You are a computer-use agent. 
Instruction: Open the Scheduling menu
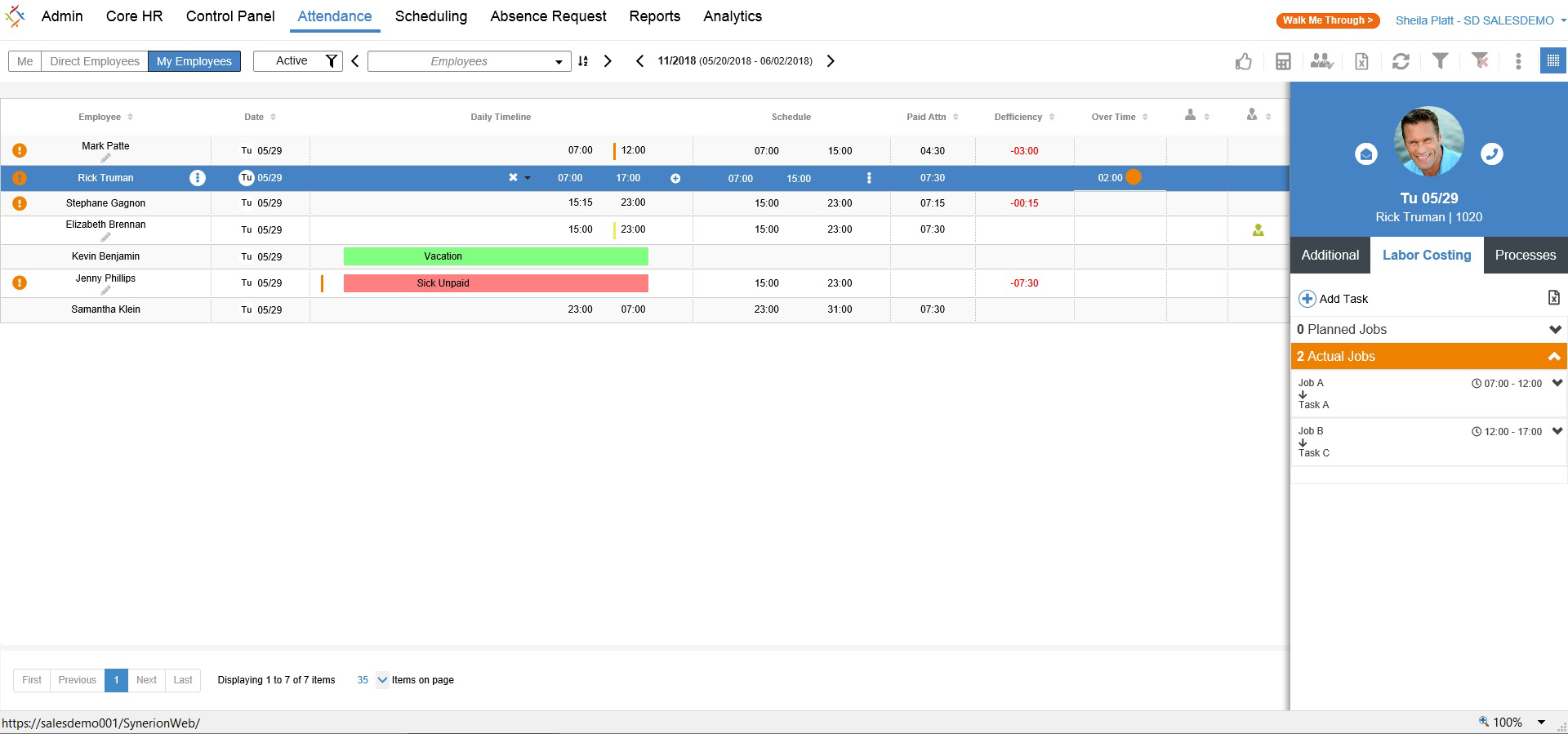click(431, 16)
